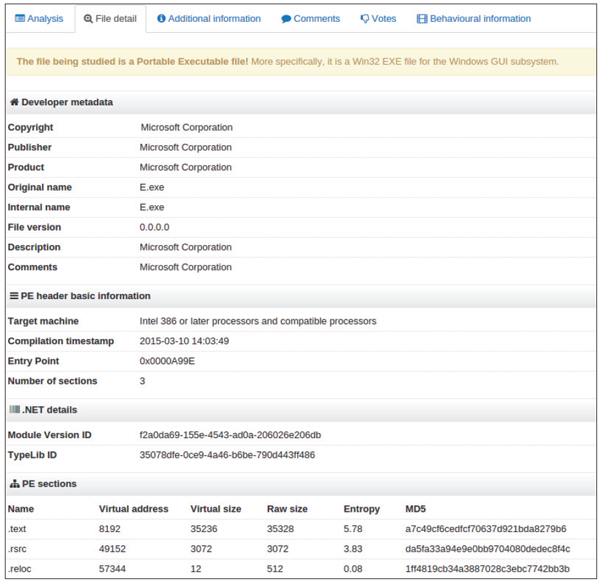Screen dimensions: 600x582
Task: Click the magnifier icon on File detail
Action: 88,19
